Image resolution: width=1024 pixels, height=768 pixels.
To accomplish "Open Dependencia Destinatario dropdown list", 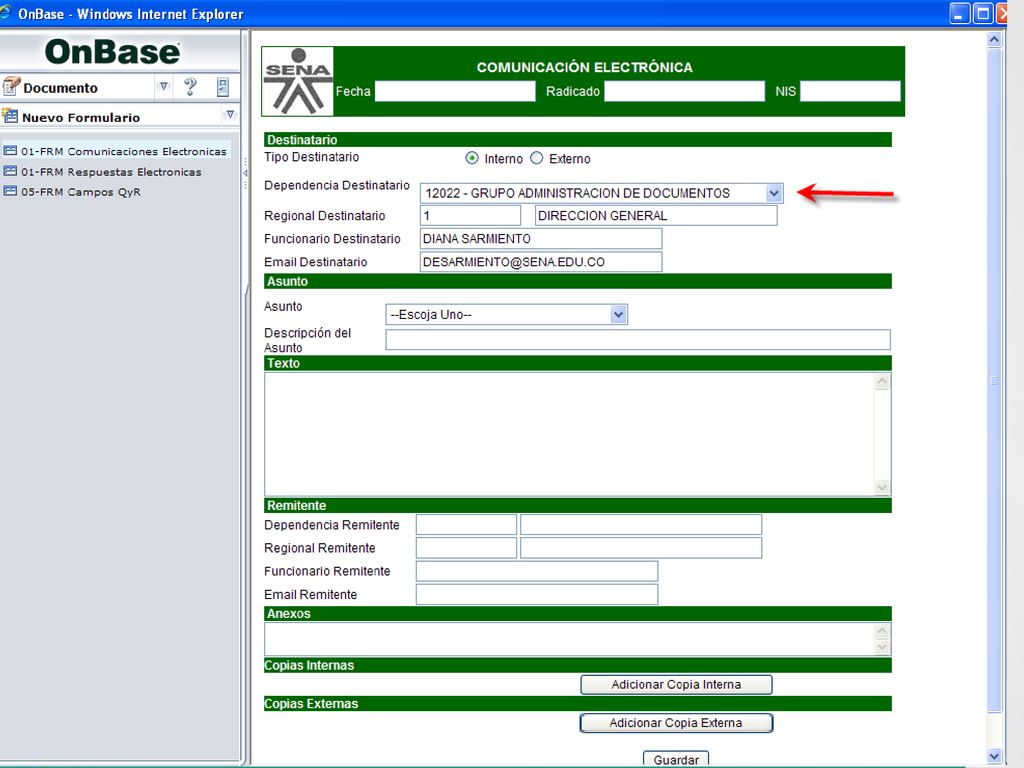I will 774,193.
